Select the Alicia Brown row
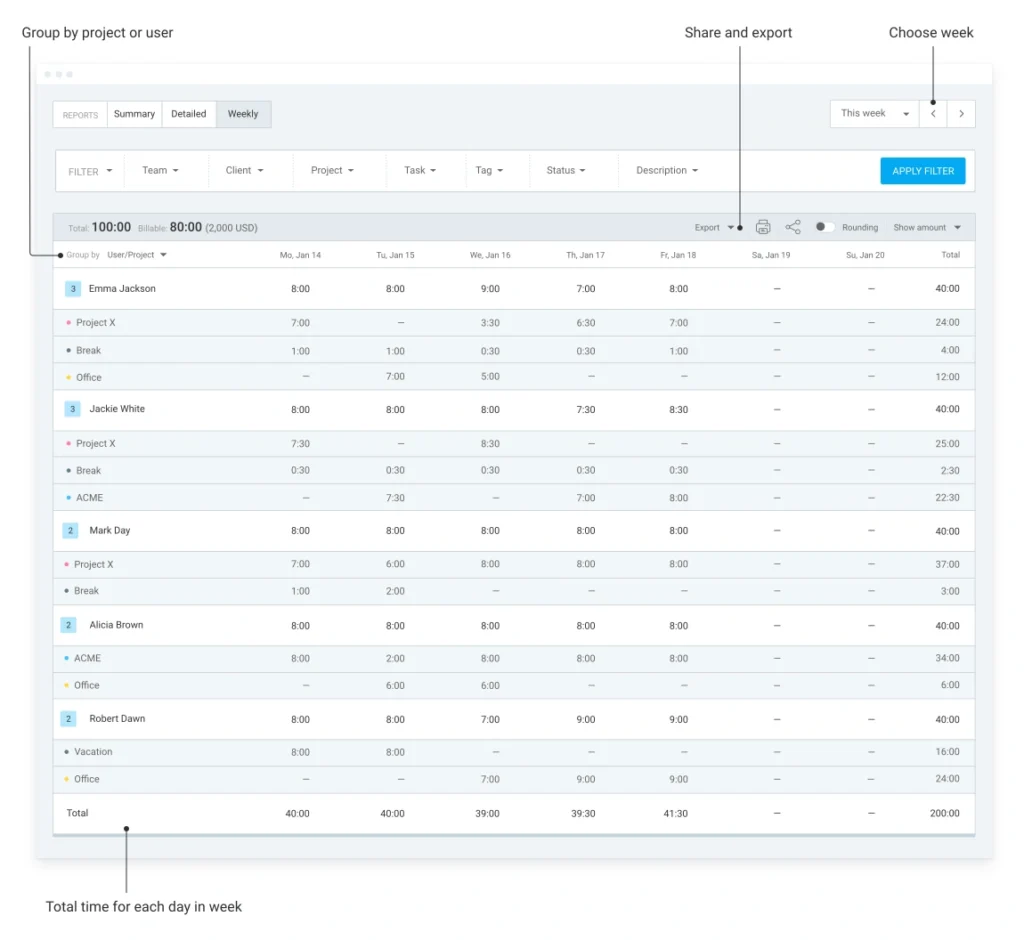The height and width of the screenshot is (940, 1024). (116, 625)
